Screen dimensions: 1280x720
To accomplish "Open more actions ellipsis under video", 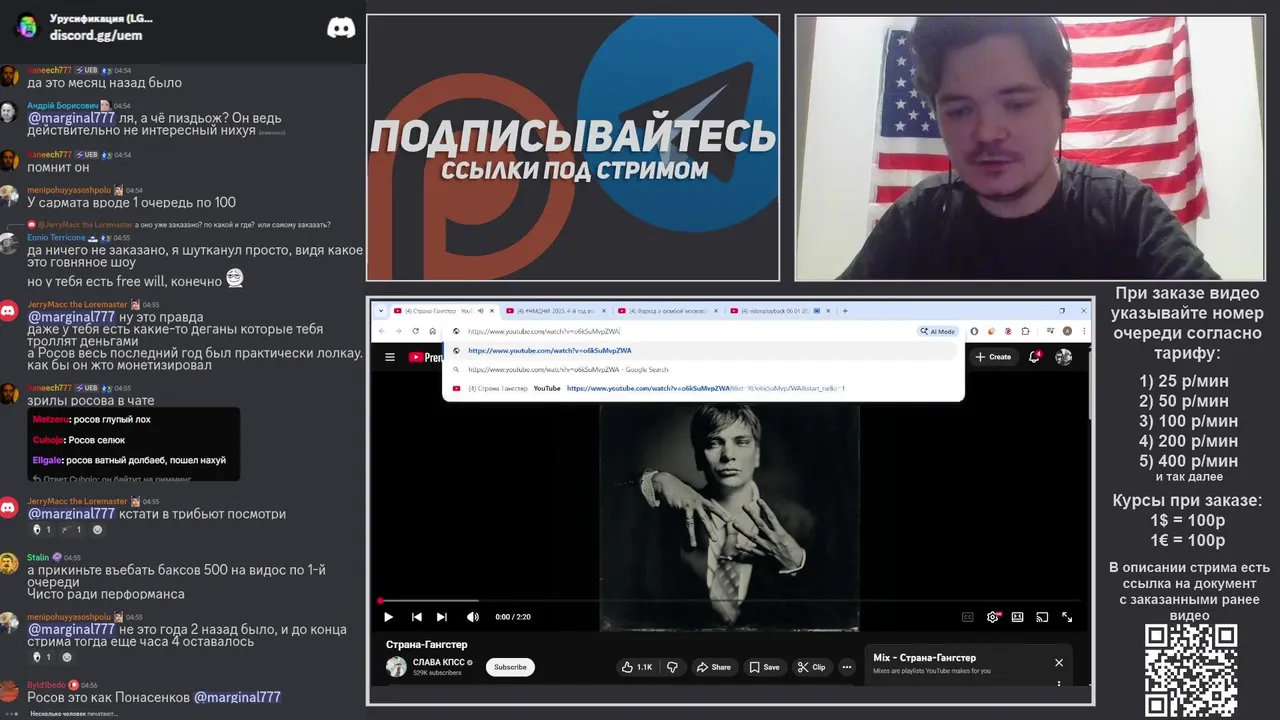I will [847, 667].
